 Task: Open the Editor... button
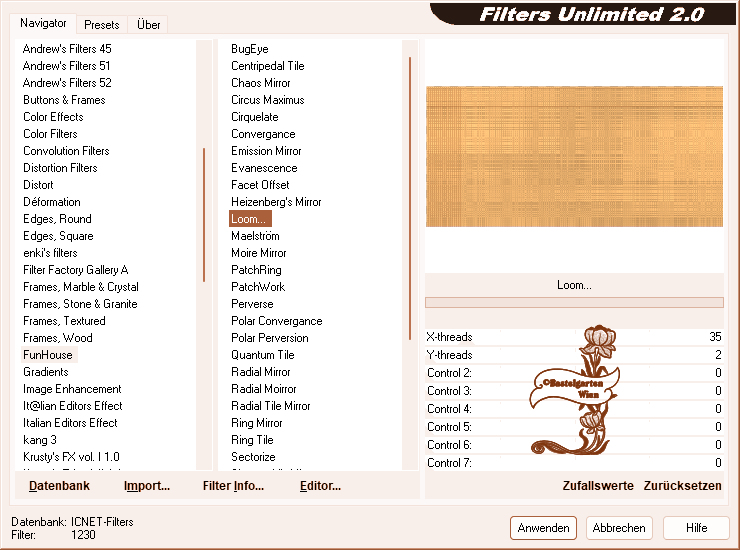pos(320,486)
